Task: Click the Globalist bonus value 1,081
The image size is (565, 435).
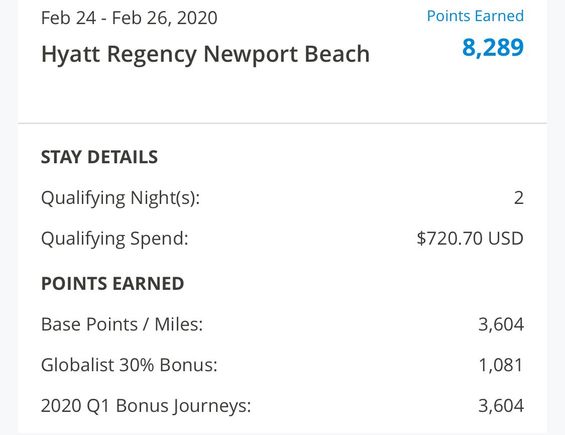Action: click(501, 365)
